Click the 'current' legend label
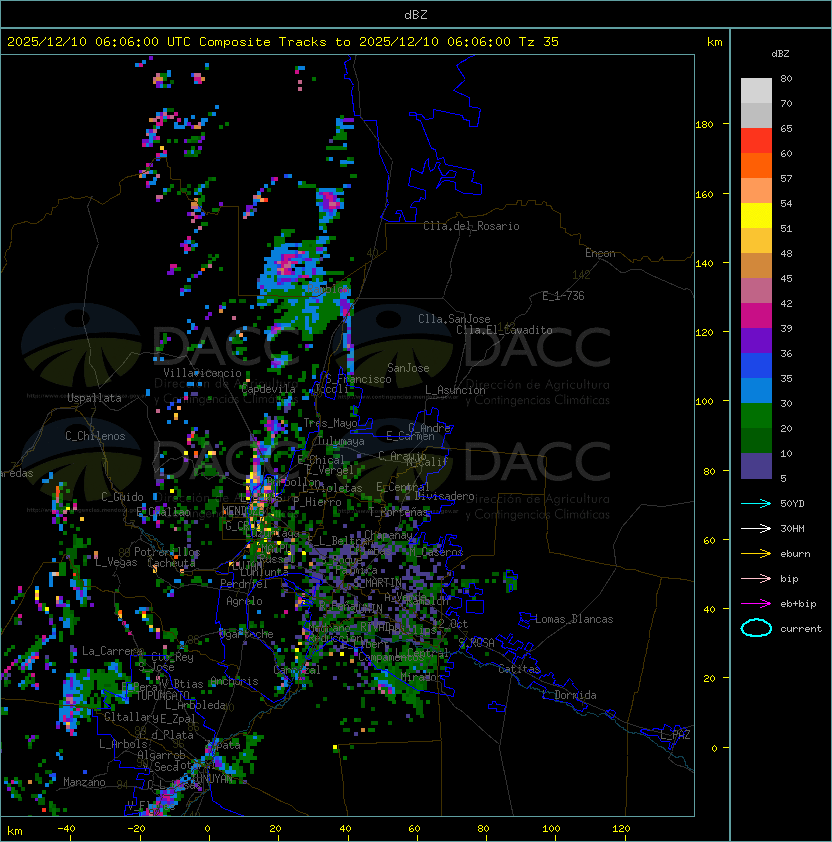The height and width of the screenshot is (842, 832). (x=801, y=629)
